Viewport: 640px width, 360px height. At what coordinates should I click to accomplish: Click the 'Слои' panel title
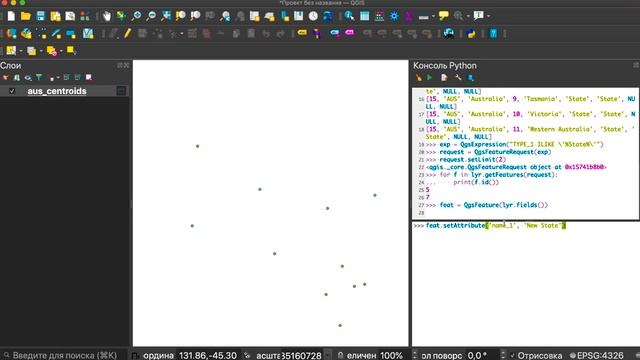(11, 66)
